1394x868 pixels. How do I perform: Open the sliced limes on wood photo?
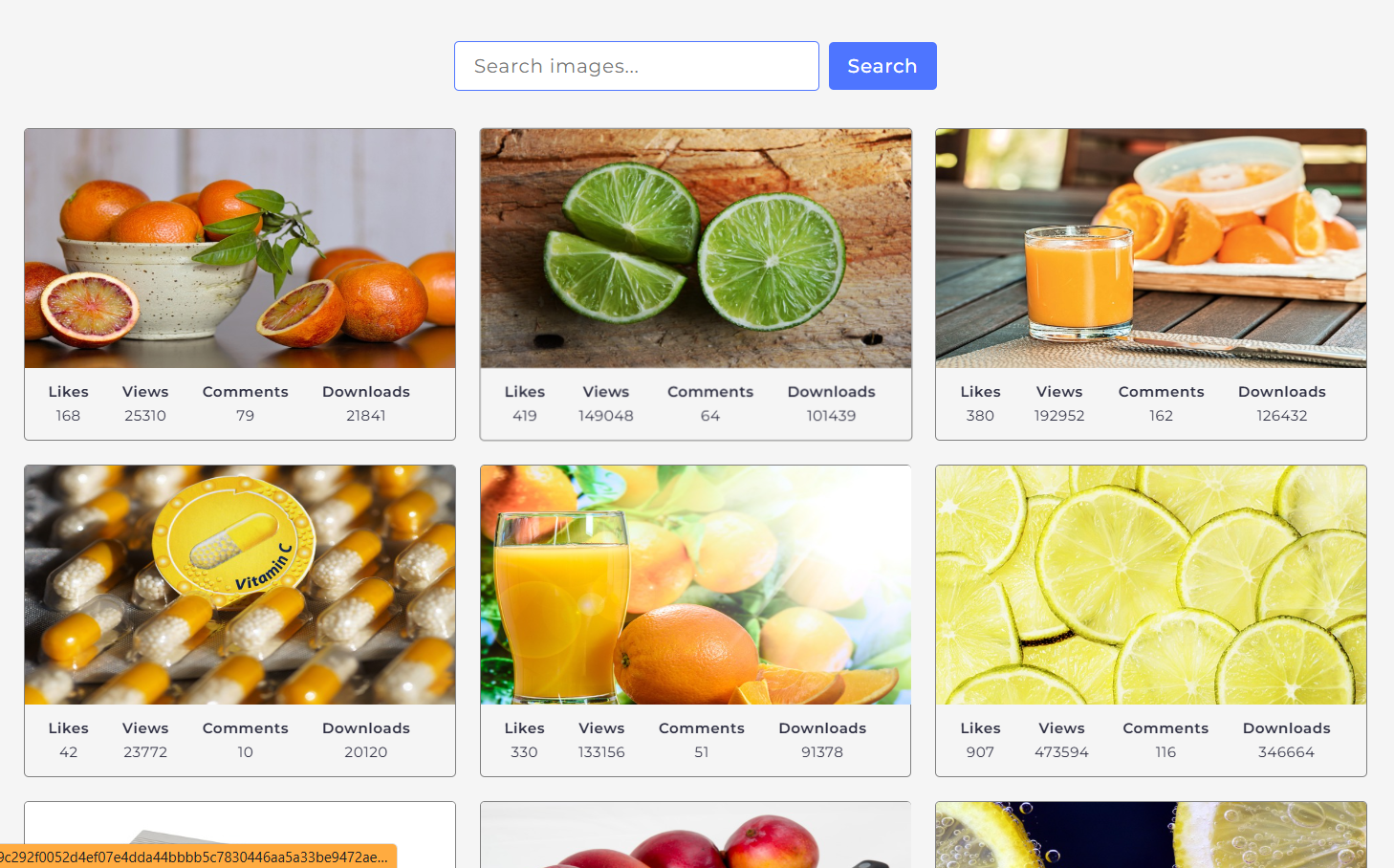point(696,249)
